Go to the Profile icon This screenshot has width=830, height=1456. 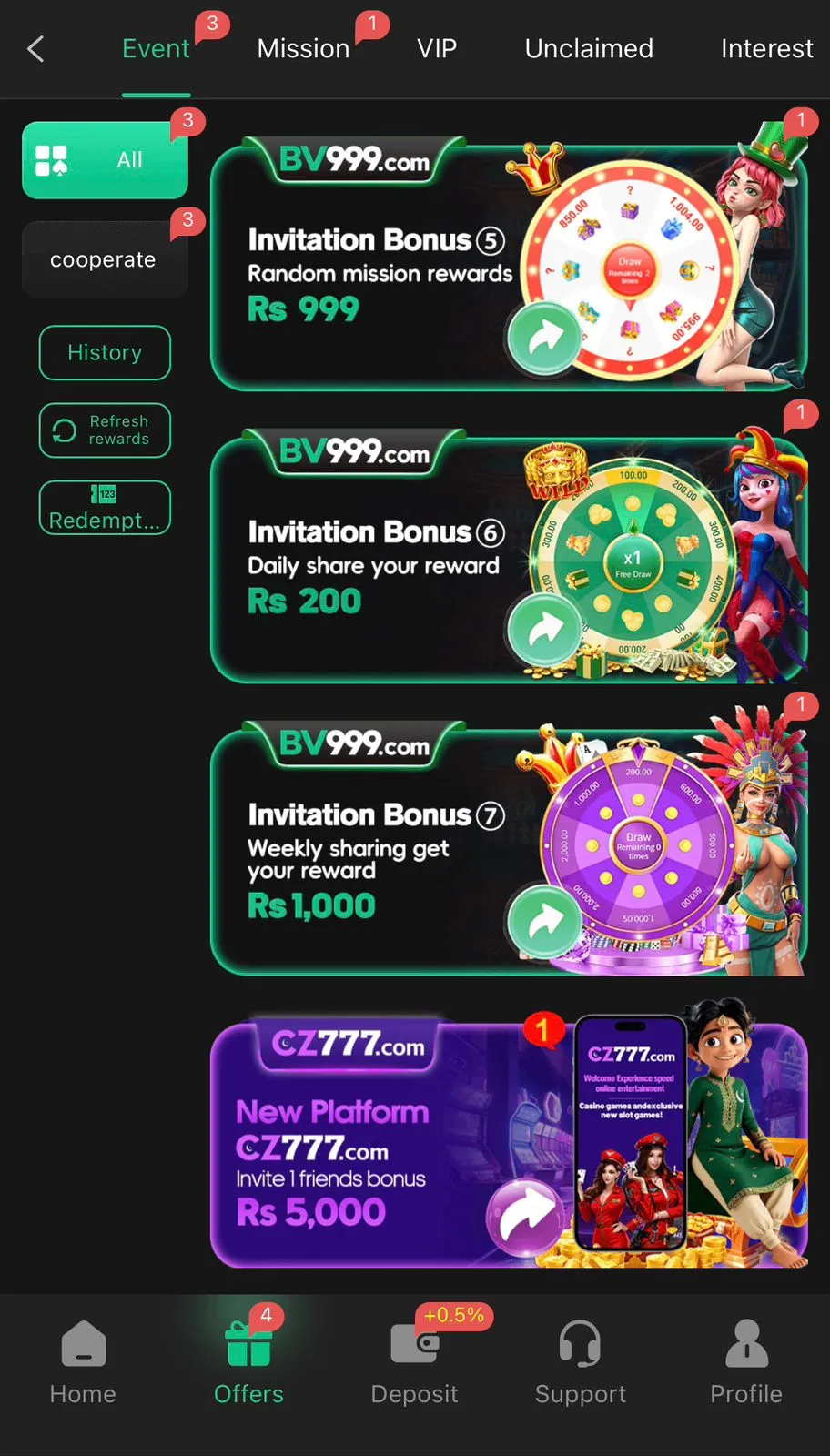click(746, 1343)
